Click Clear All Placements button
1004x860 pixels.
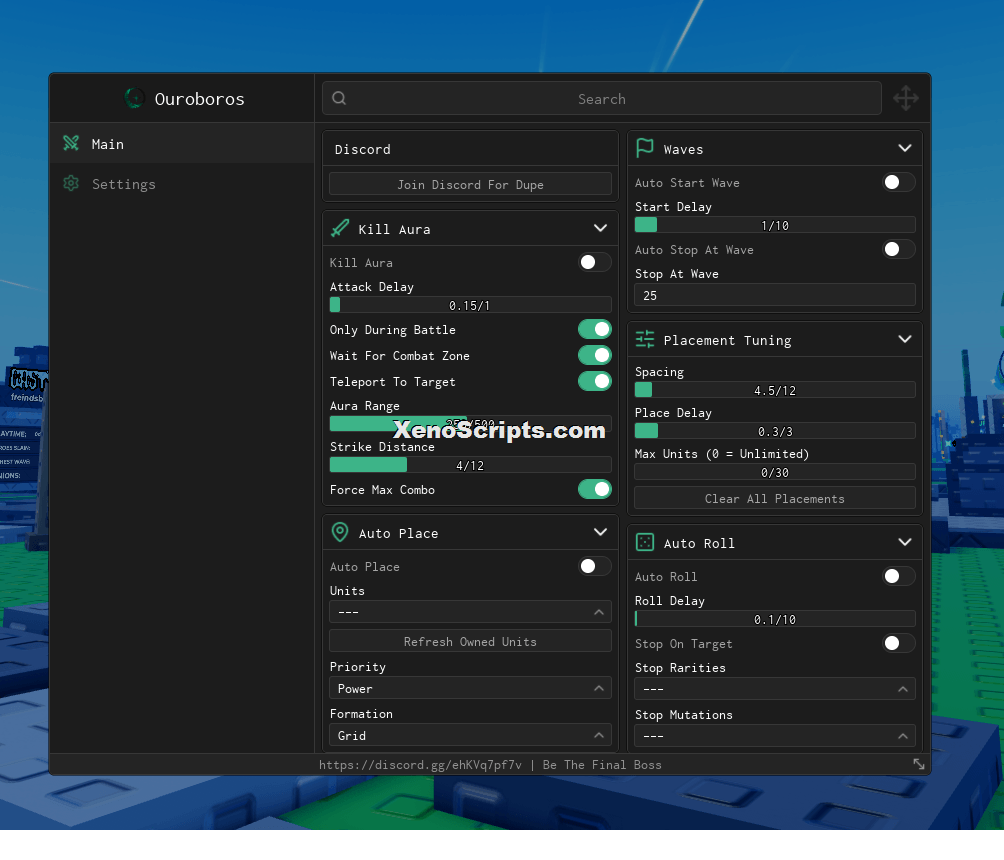(775, 499)
